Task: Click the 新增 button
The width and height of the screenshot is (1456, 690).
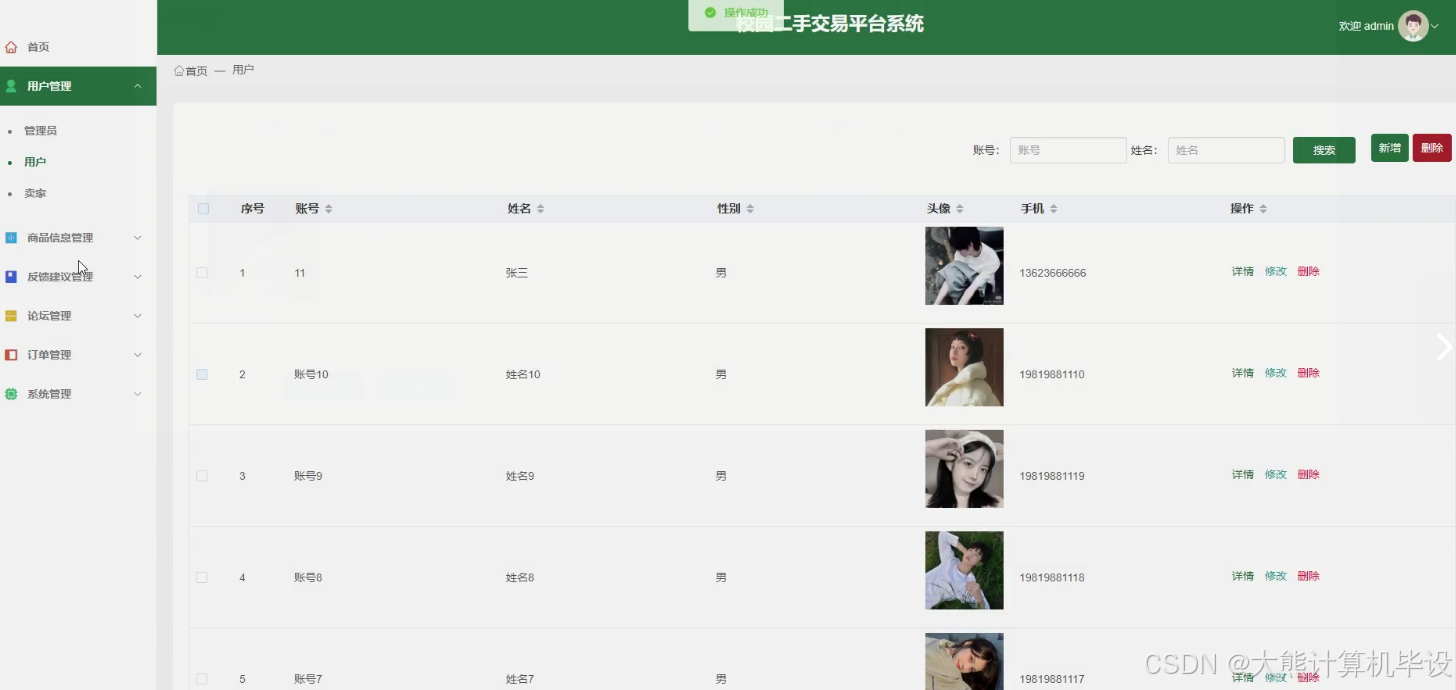Action: [1390, 148]
